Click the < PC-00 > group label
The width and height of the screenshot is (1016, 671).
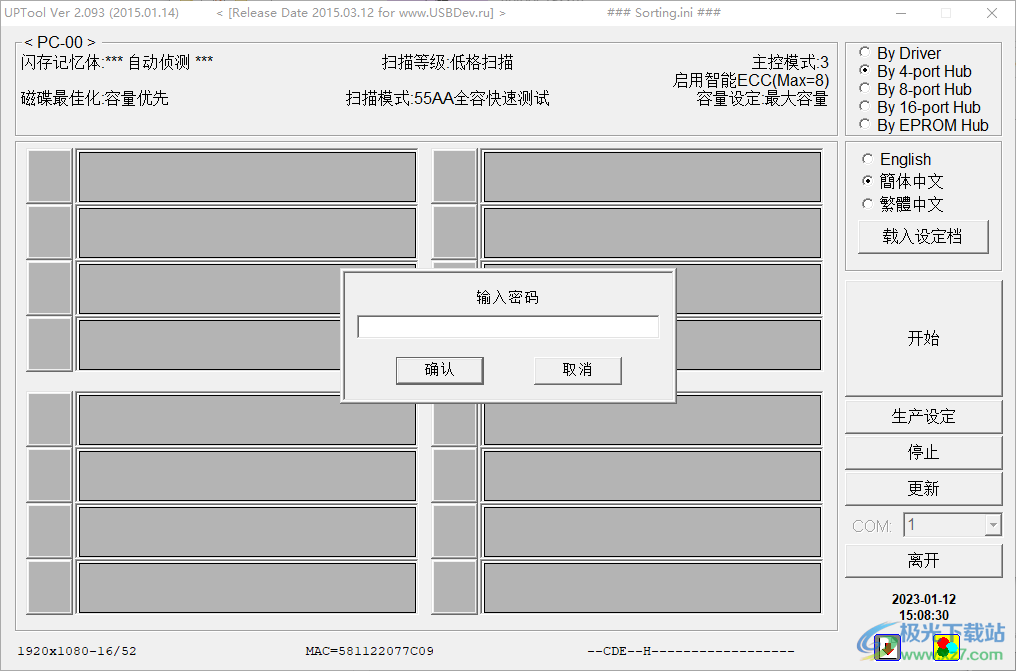coord(60,43)
